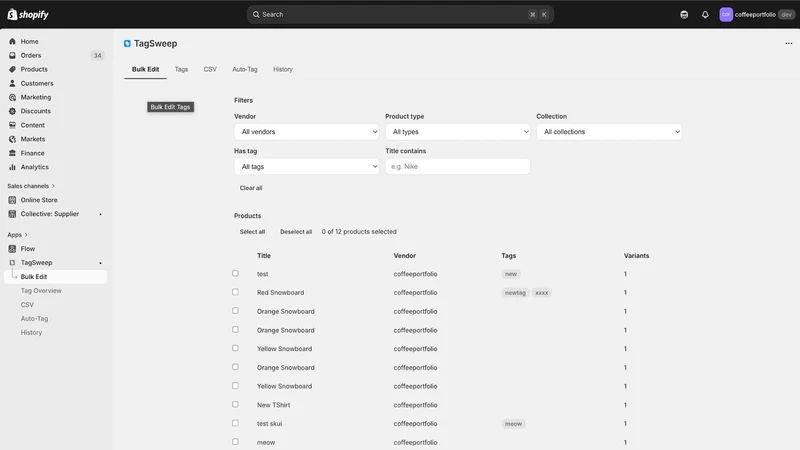Open Customers in the sidebar
This screenshot has height=450, width=800.
(x=37, y=83)
